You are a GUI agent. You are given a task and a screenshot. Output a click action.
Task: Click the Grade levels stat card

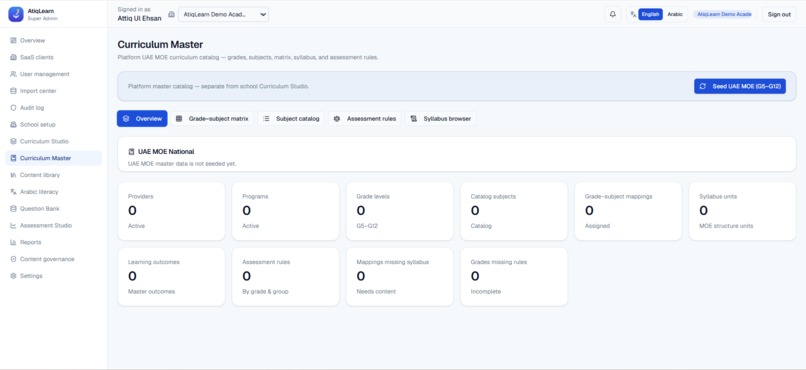pos(399,211)
